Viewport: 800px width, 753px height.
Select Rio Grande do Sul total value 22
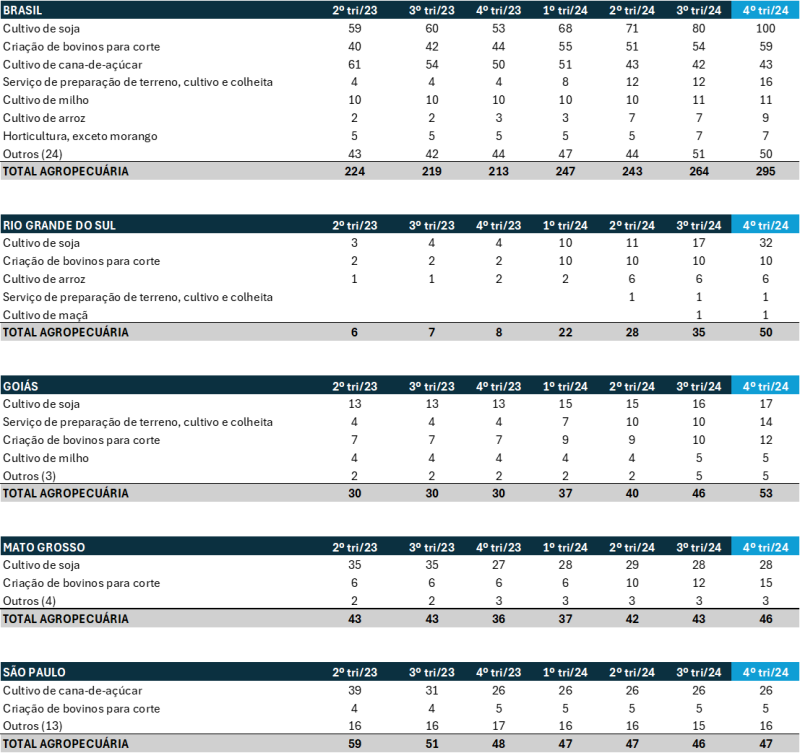(x=565, y=332)
